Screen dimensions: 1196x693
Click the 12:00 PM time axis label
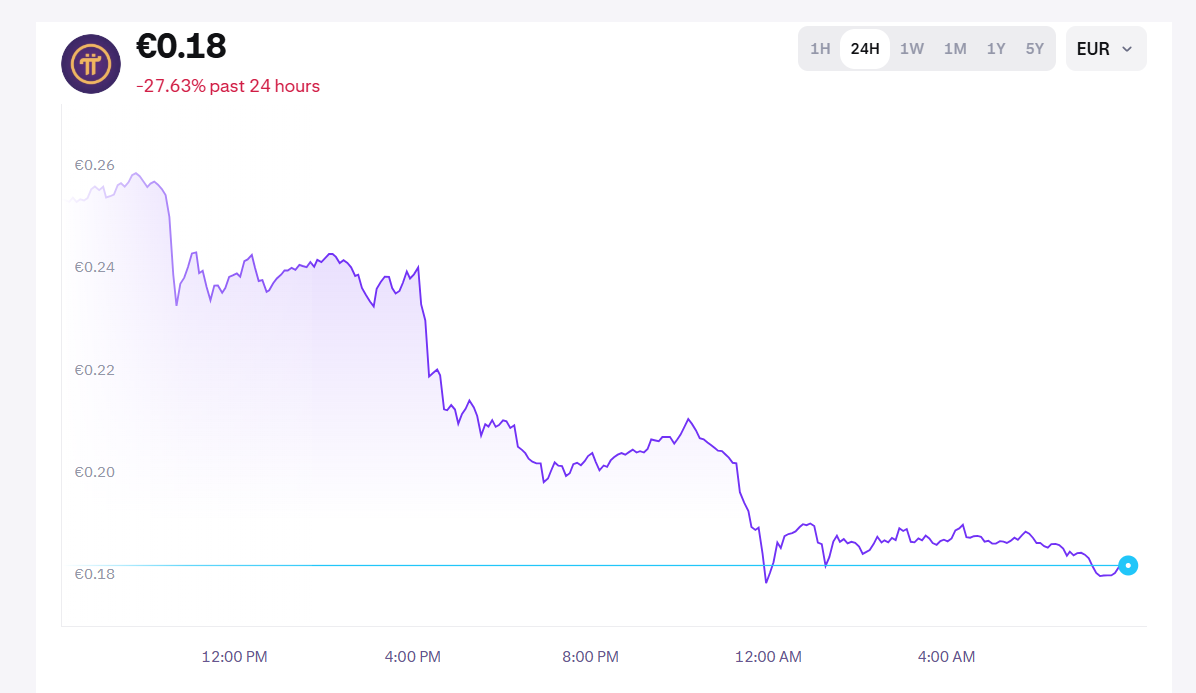pyautogui.click(x=235, y=657)
